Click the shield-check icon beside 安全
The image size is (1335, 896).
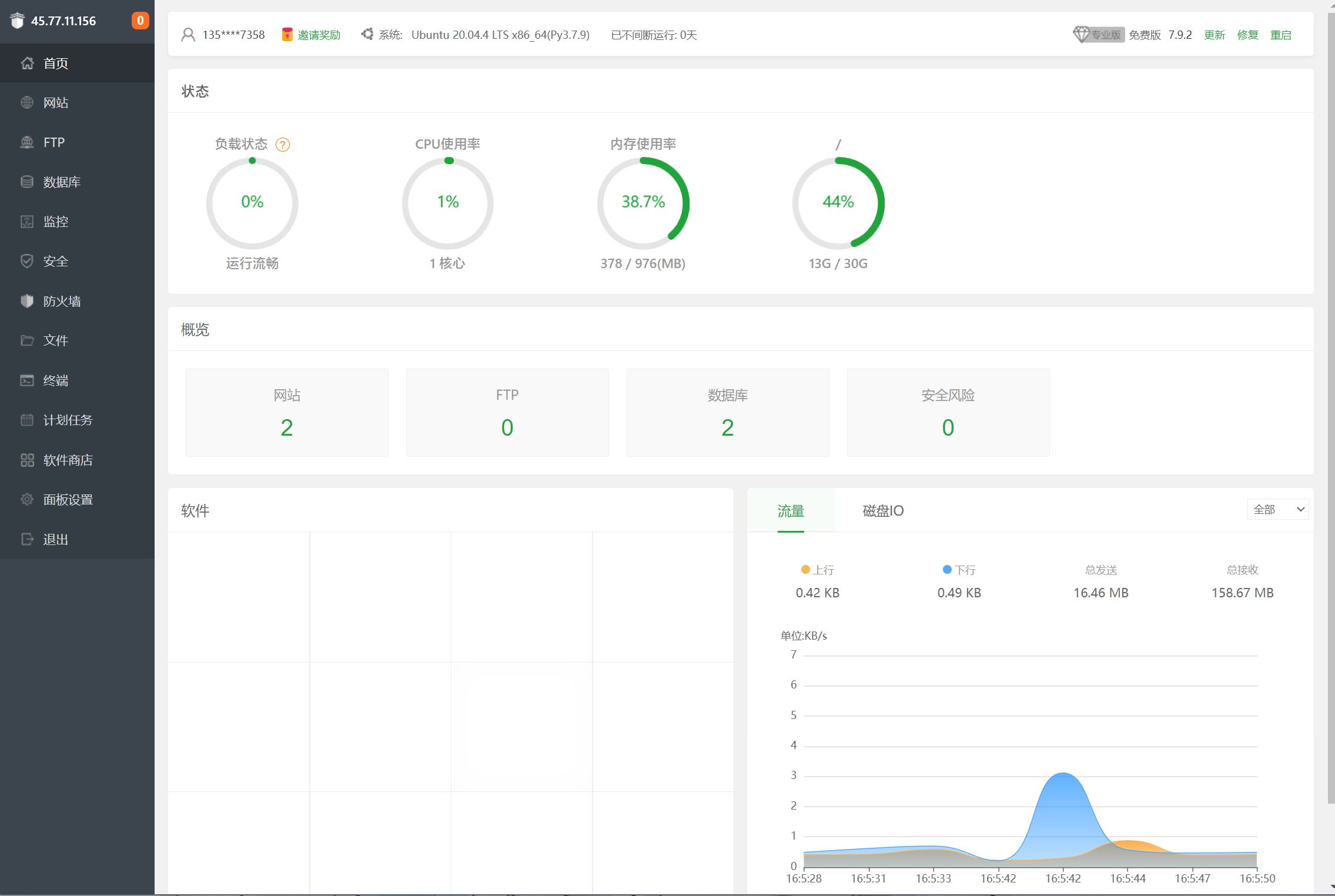27,261
